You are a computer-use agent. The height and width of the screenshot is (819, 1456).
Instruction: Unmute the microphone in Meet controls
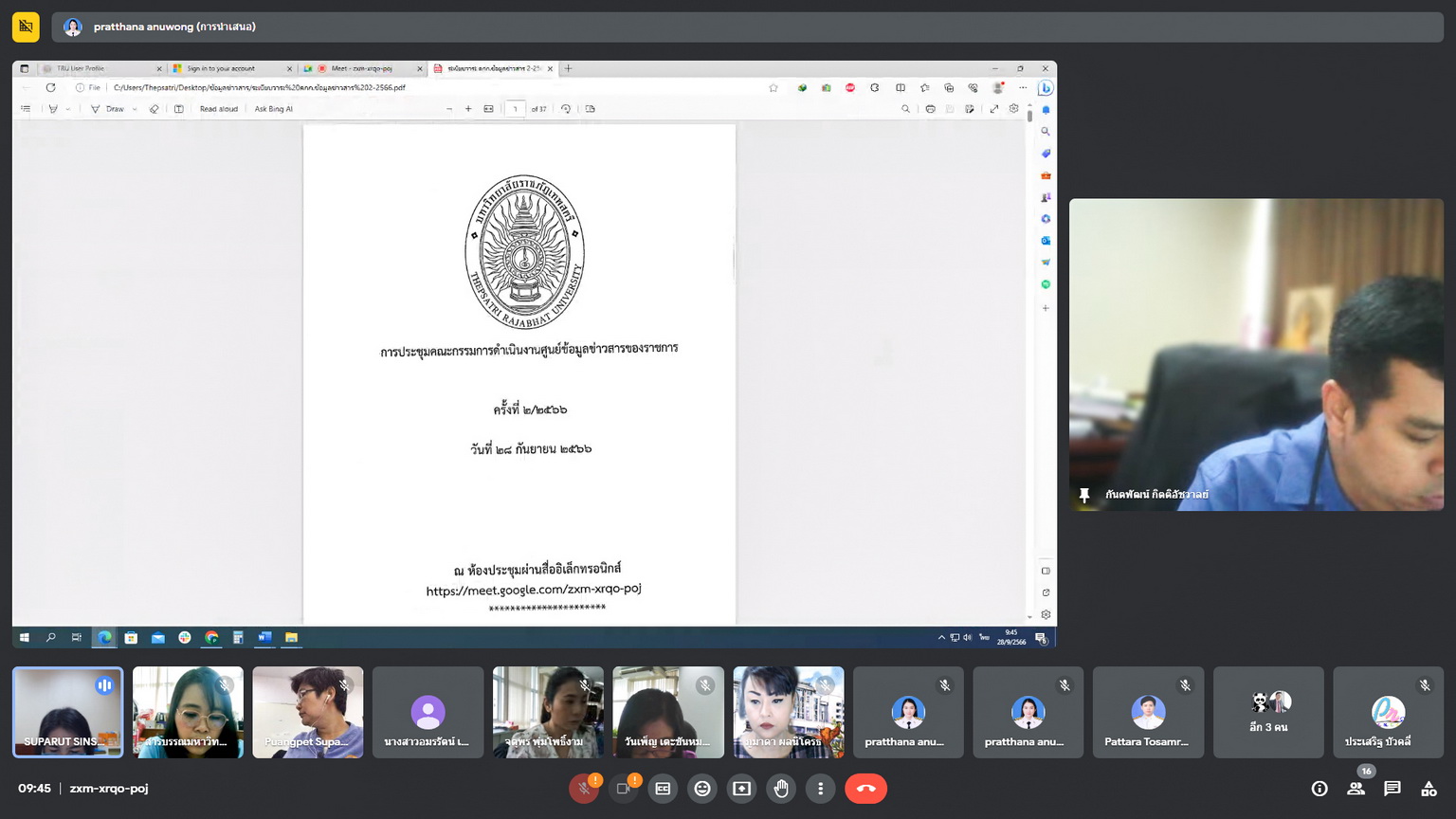coord(584,789)
